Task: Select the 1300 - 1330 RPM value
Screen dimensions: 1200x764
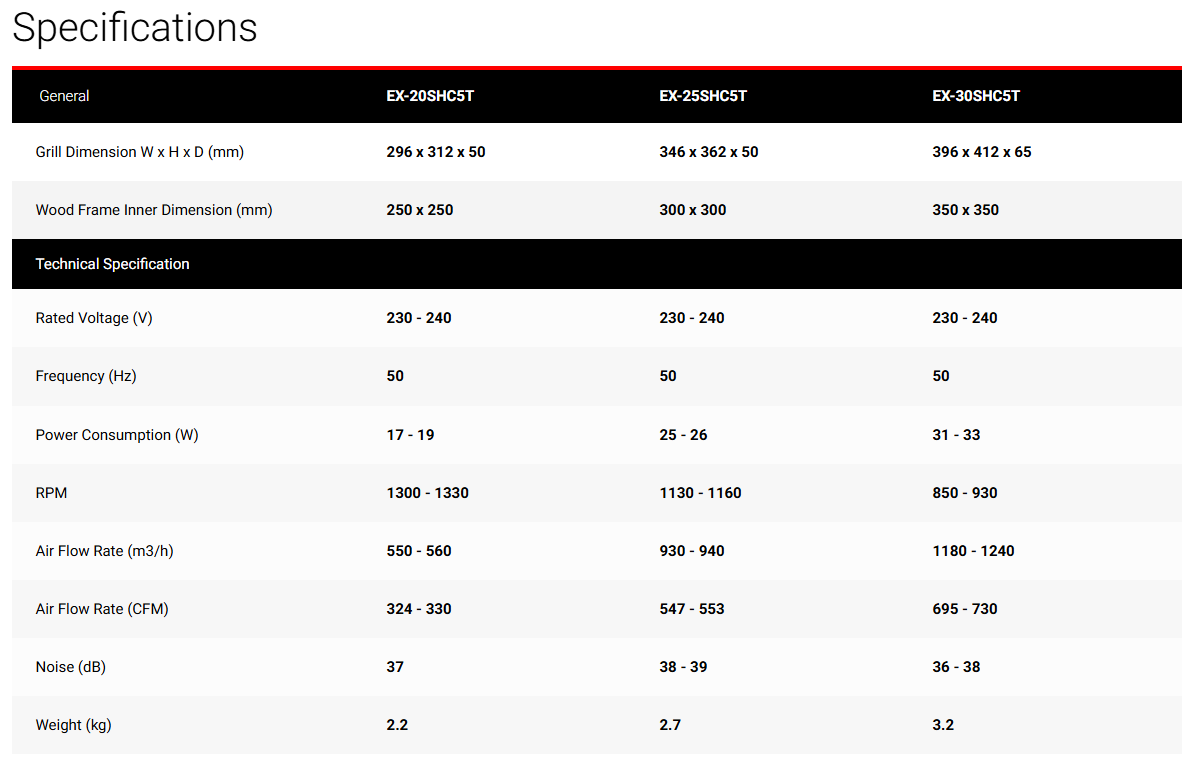Action: [427, 493]
